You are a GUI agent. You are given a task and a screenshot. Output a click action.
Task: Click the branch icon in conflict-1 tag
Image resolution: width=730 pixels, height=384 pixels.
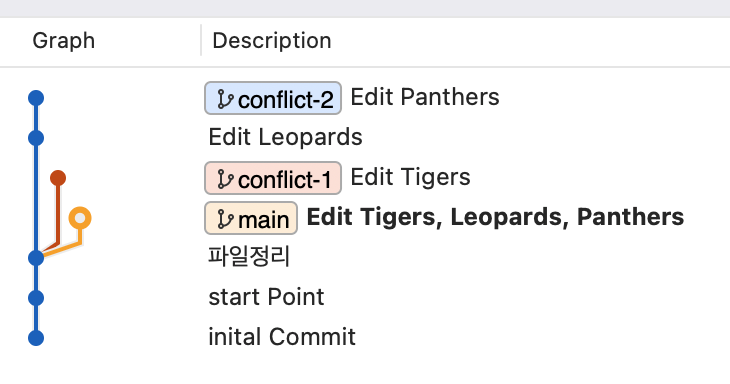pos(225,179)
